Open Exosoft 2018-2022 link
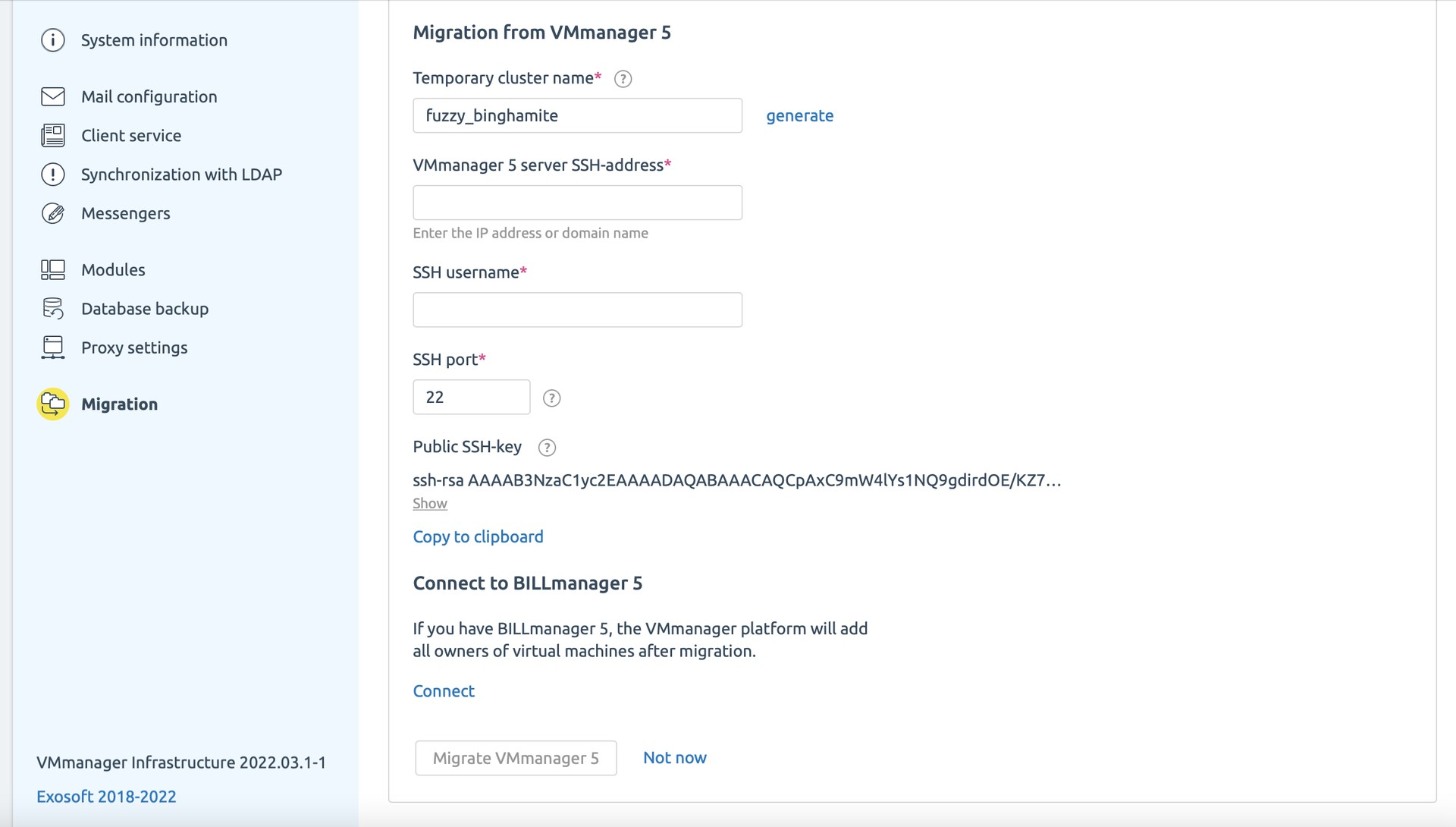This screenshot has width=1456, height=827. coord(106,797)
